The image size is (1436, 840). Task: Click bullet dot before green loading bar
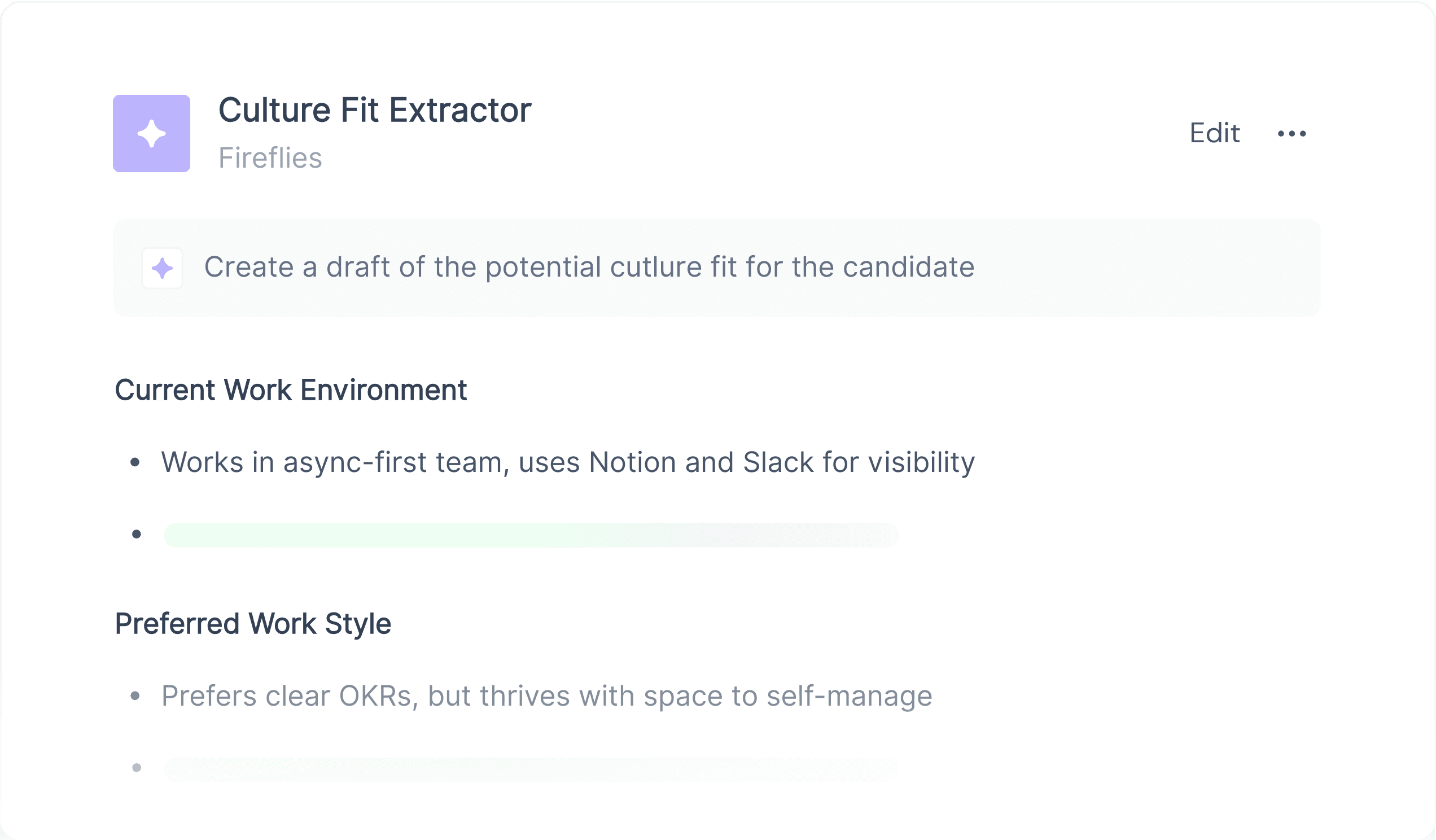tap(136, 534)
